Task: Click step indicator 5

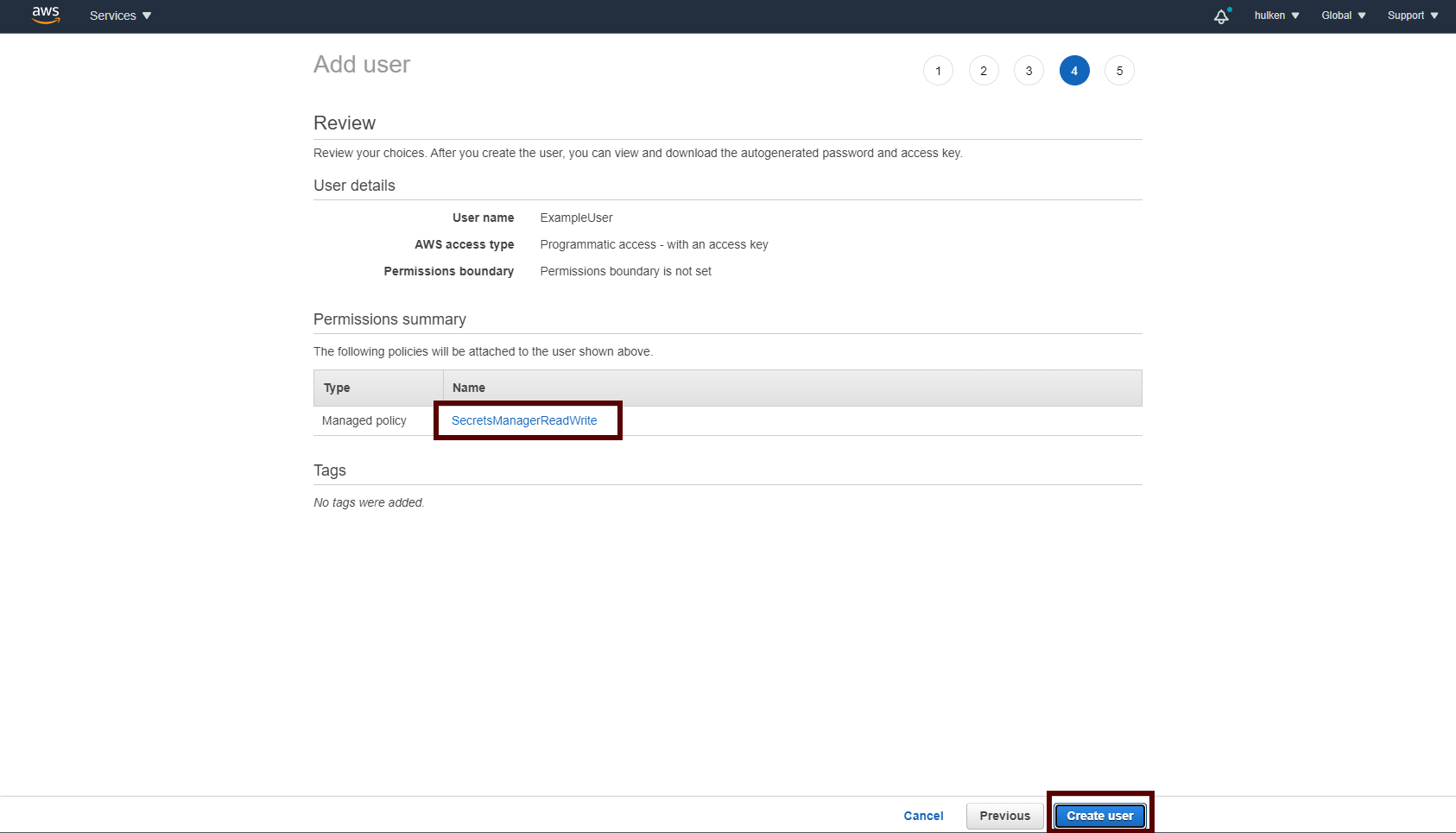Action: 1119,70
